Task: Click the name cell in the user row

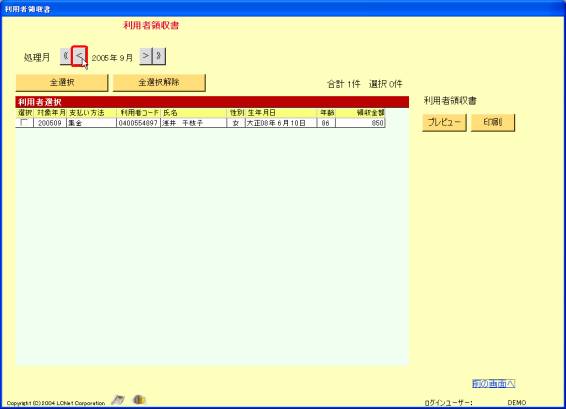Action: (x=194, y=123)
